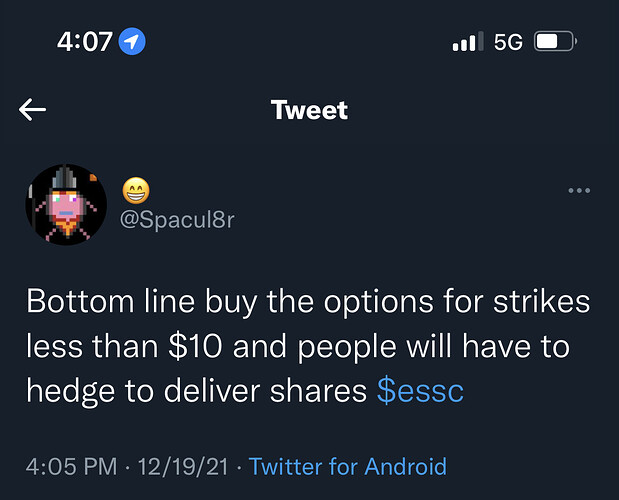
Task: Tap the '$10' amount in tweet text
Action: (195, 346)
